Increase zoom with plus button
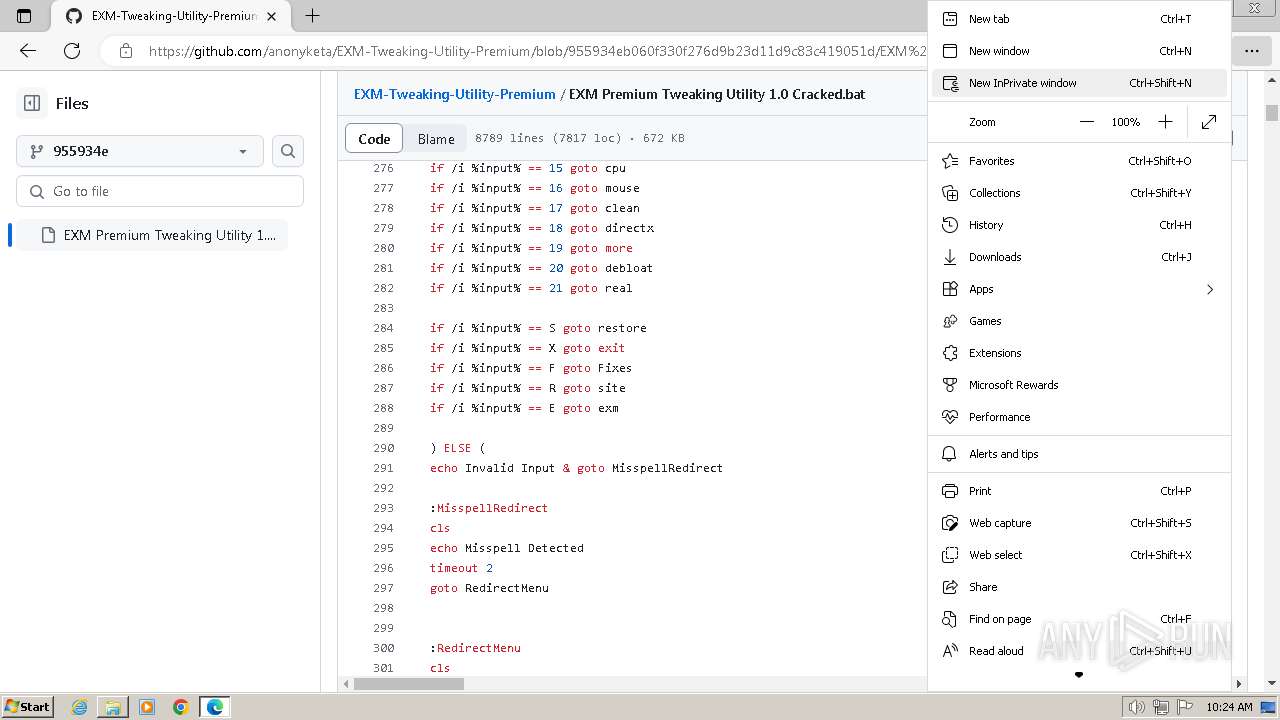Screen dimensions: 1280x720 (1165, 122)
